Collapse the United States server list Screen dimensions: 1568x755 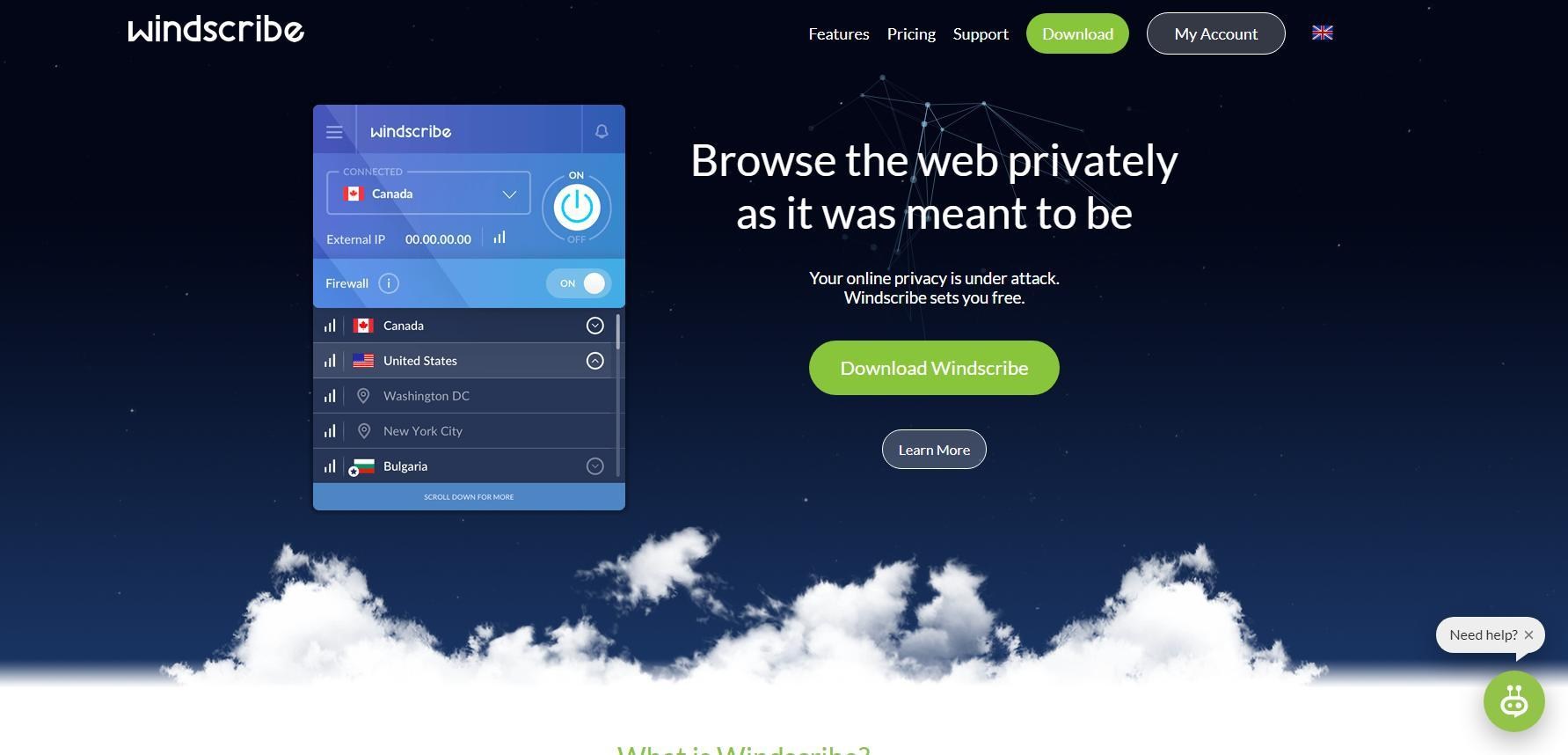[x=595, y=361]
